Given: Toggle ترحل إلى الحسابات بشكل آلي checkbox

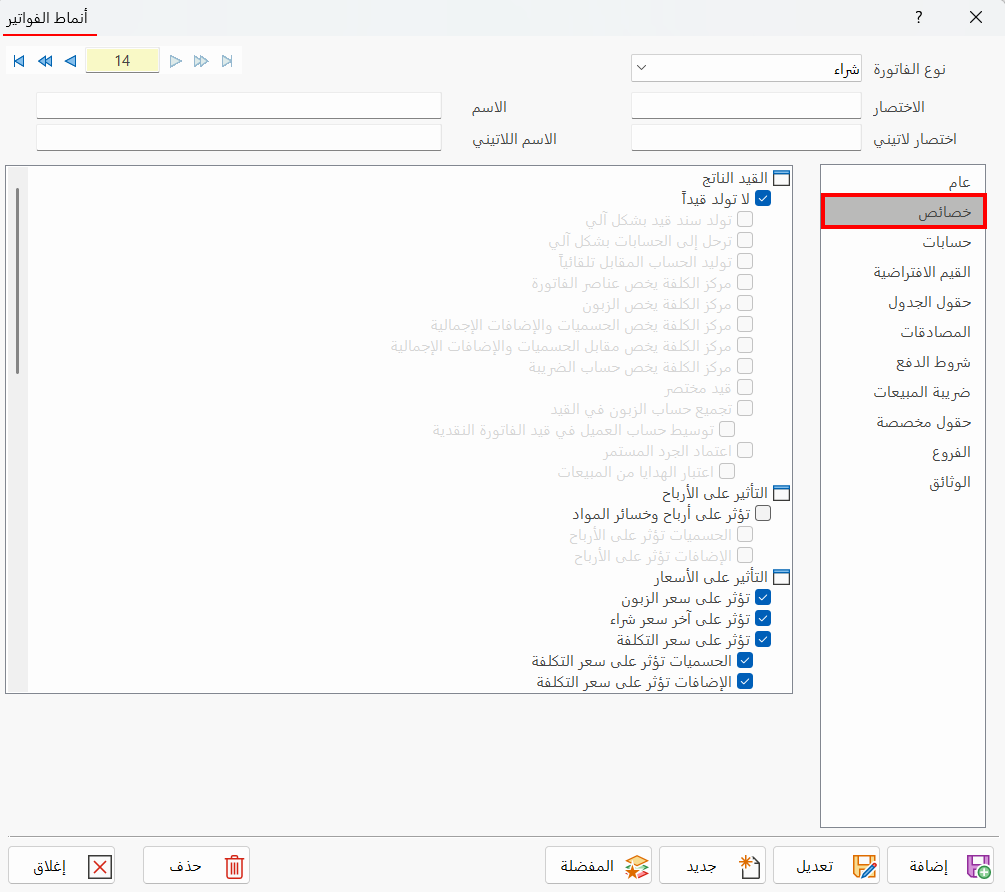Looking at the screenshot, I should (x=745, y=241).
